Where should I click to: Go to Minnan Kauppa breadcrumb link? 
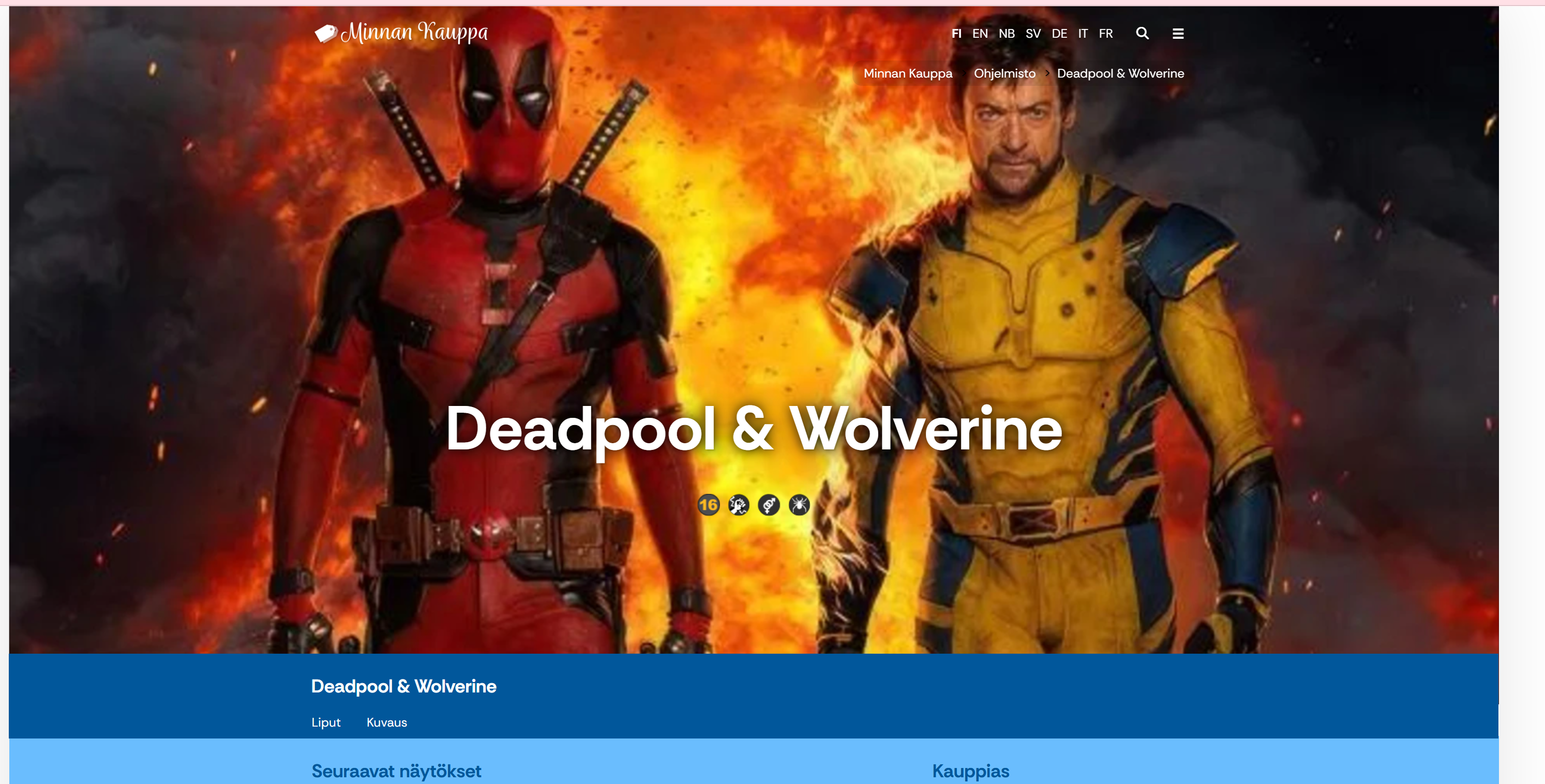tap(908, 73)
